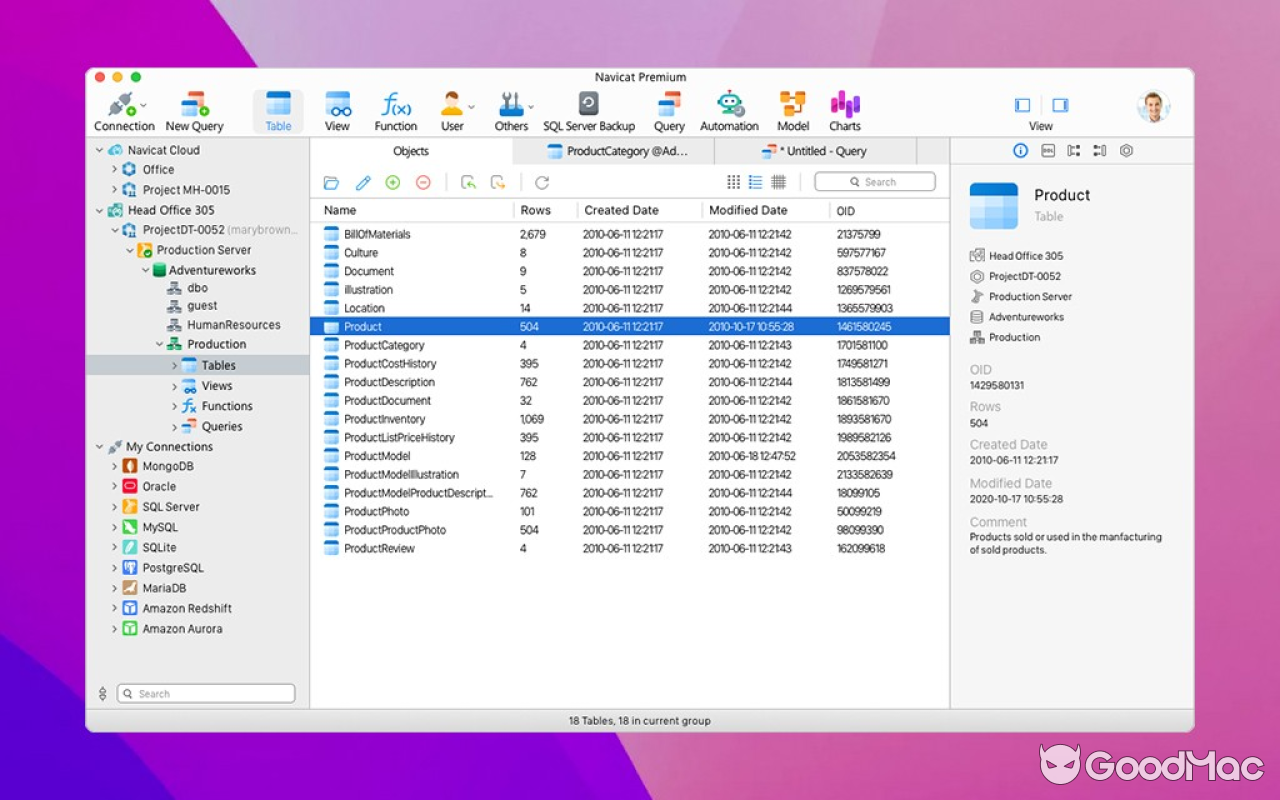Click the user avatar profile picture
Viewport: 1280px width, 800px height.
(1153, 105)
